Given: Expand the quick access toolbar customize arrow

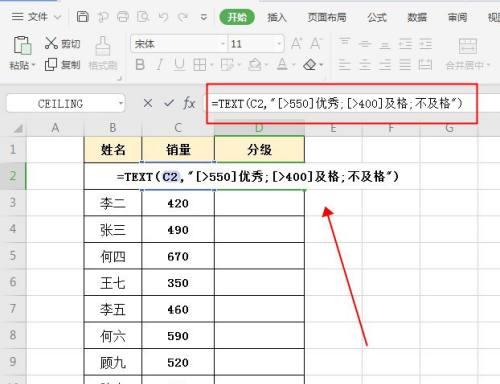Looking at the screenshot, I should (204, 17).
